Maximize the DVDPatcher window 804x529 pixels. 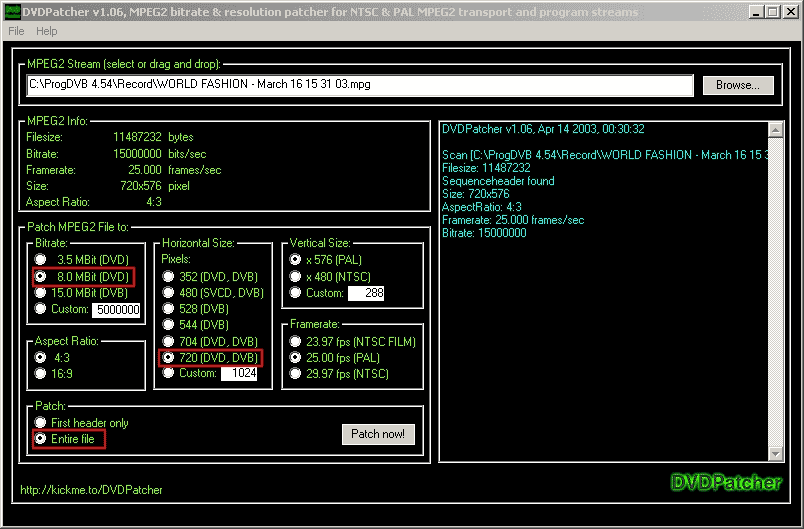click(772, 12)
